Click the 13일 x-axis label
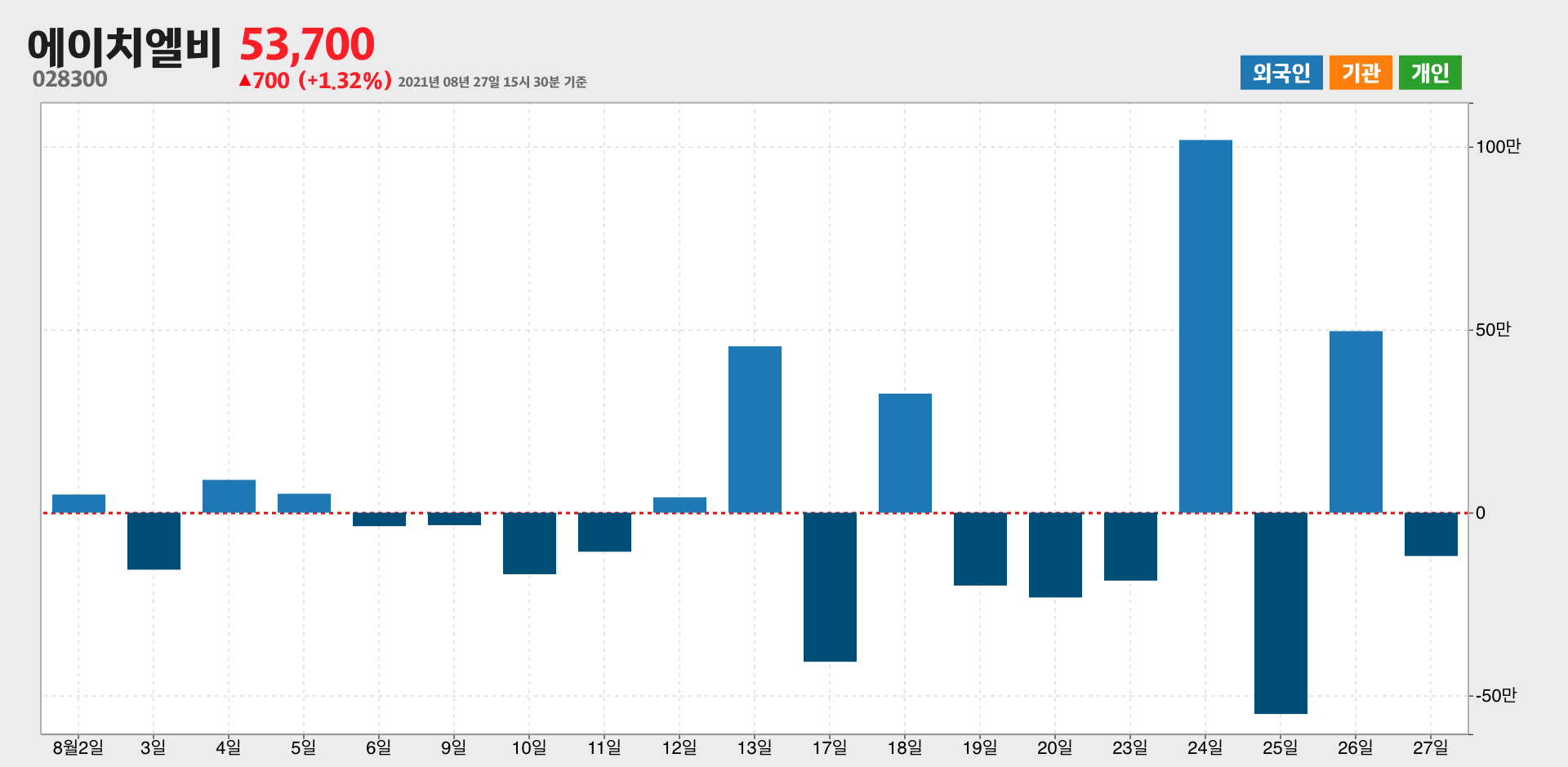The width and height of the screenshot is (1568, 767). (x=755, y=747)
